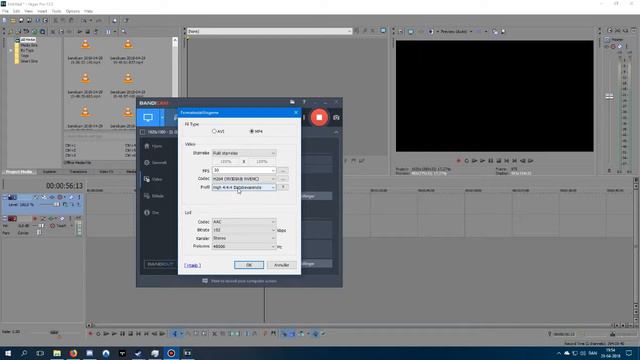The width and height of the screenshot is (640, 360).
Task: Switch to the Transitions tab
Action: point(78,172)
